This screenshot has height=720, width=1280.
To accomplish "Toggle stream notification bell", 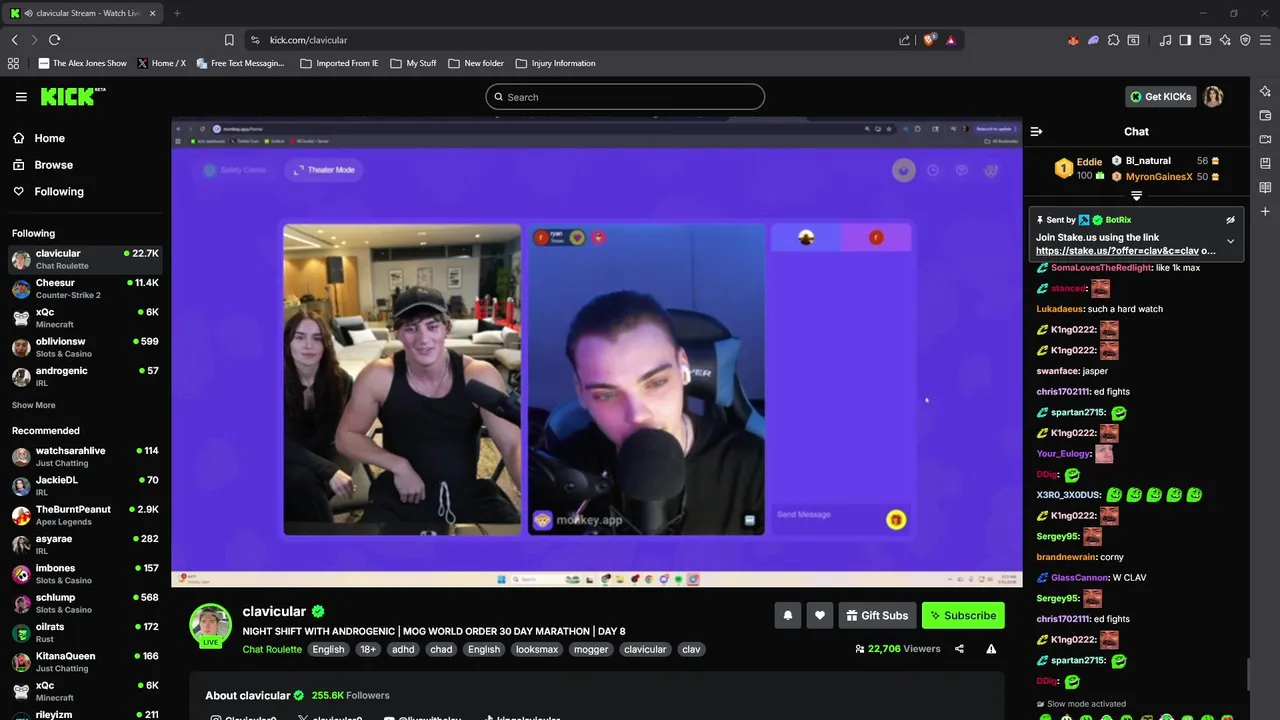I will [x=787, y=615].
